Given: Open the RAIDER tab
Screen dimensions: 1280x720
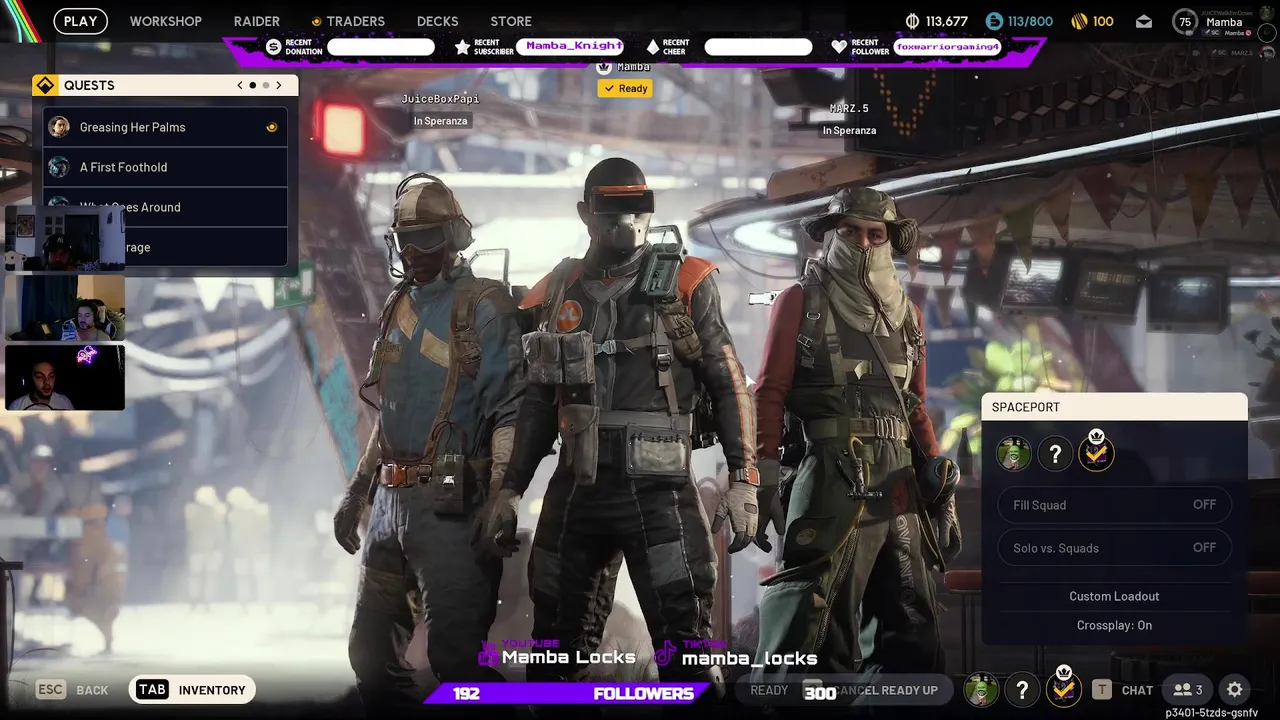Looking at the screenshot, I should (257, 21).
